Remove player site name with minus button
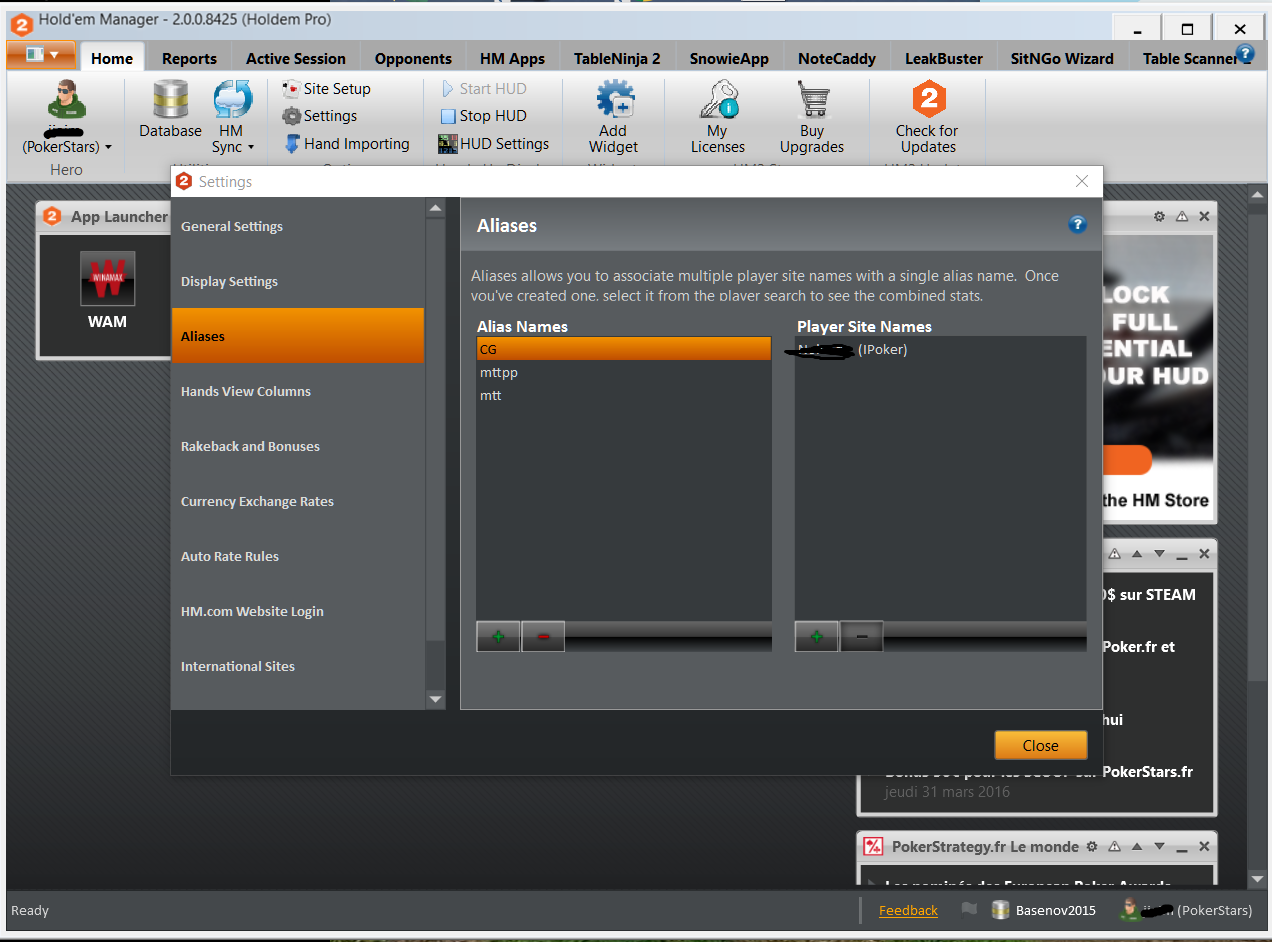 pos(862,636)
